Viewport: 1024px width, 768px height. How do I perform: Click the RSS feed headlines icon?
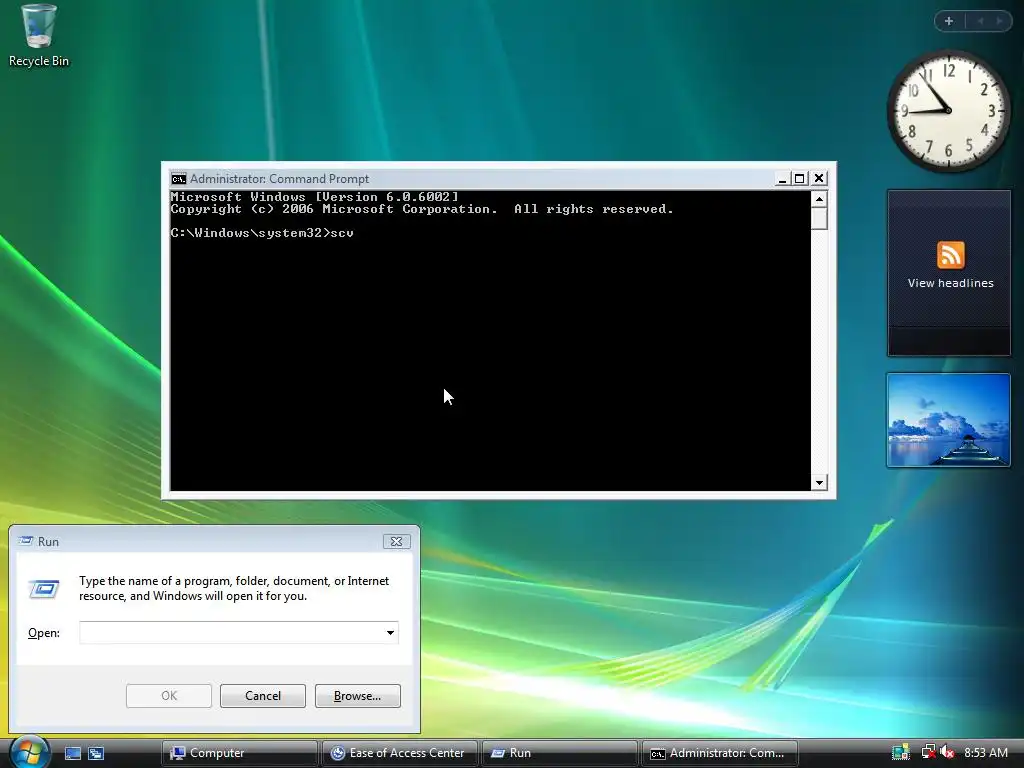[950, 255]
